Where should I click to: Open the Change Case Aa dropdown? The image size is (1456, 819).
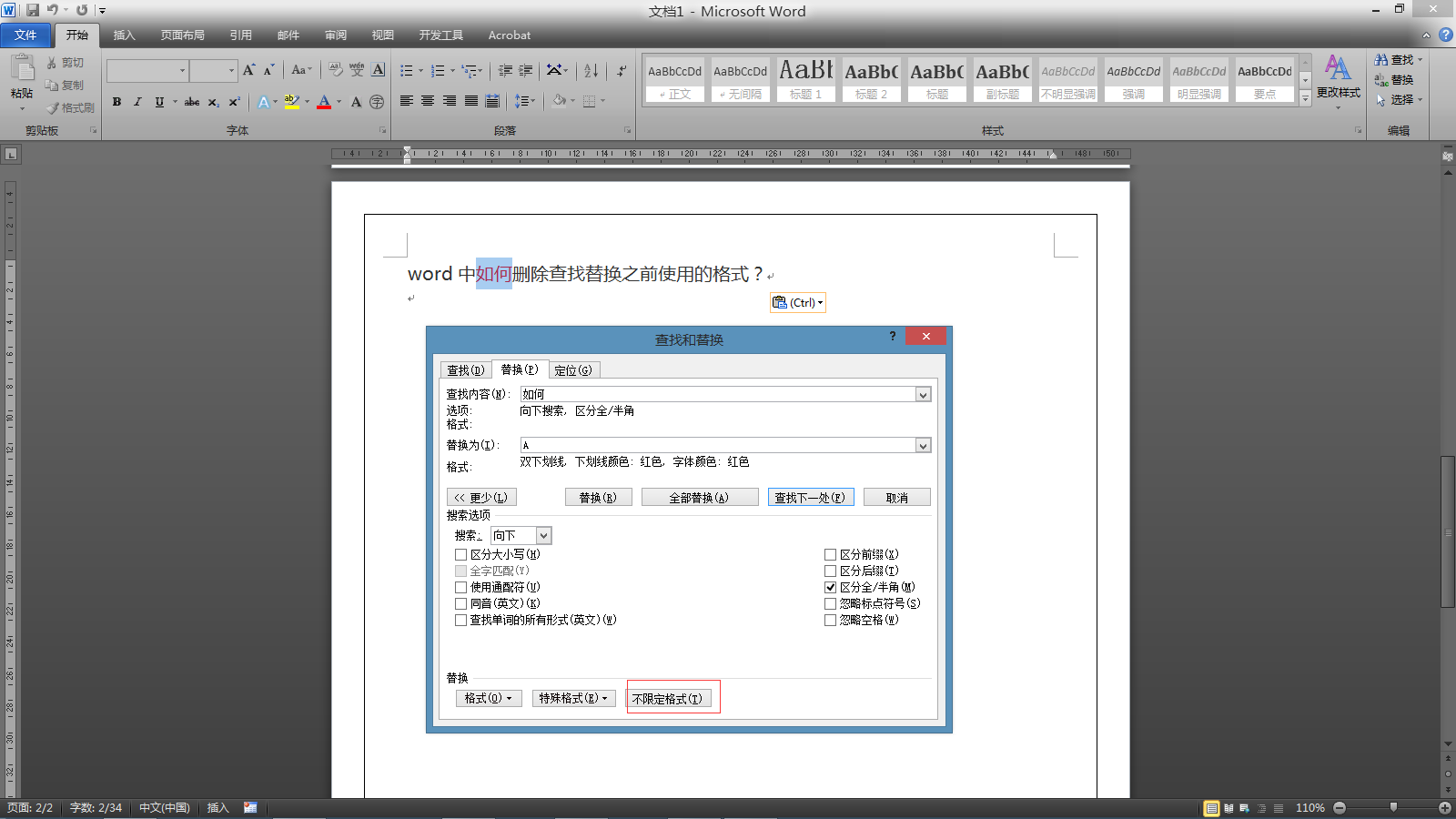[301, 70]
